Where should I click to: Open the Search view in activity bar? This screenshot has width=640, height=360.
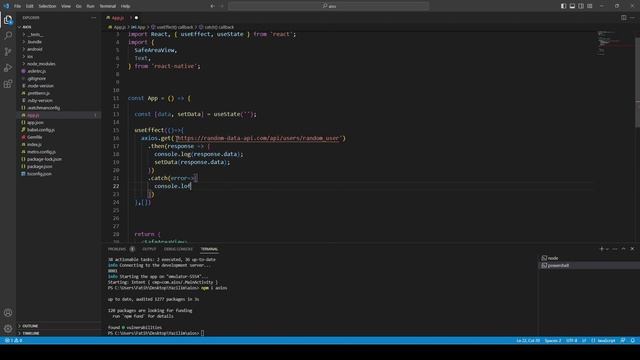[x=8, y=36]
